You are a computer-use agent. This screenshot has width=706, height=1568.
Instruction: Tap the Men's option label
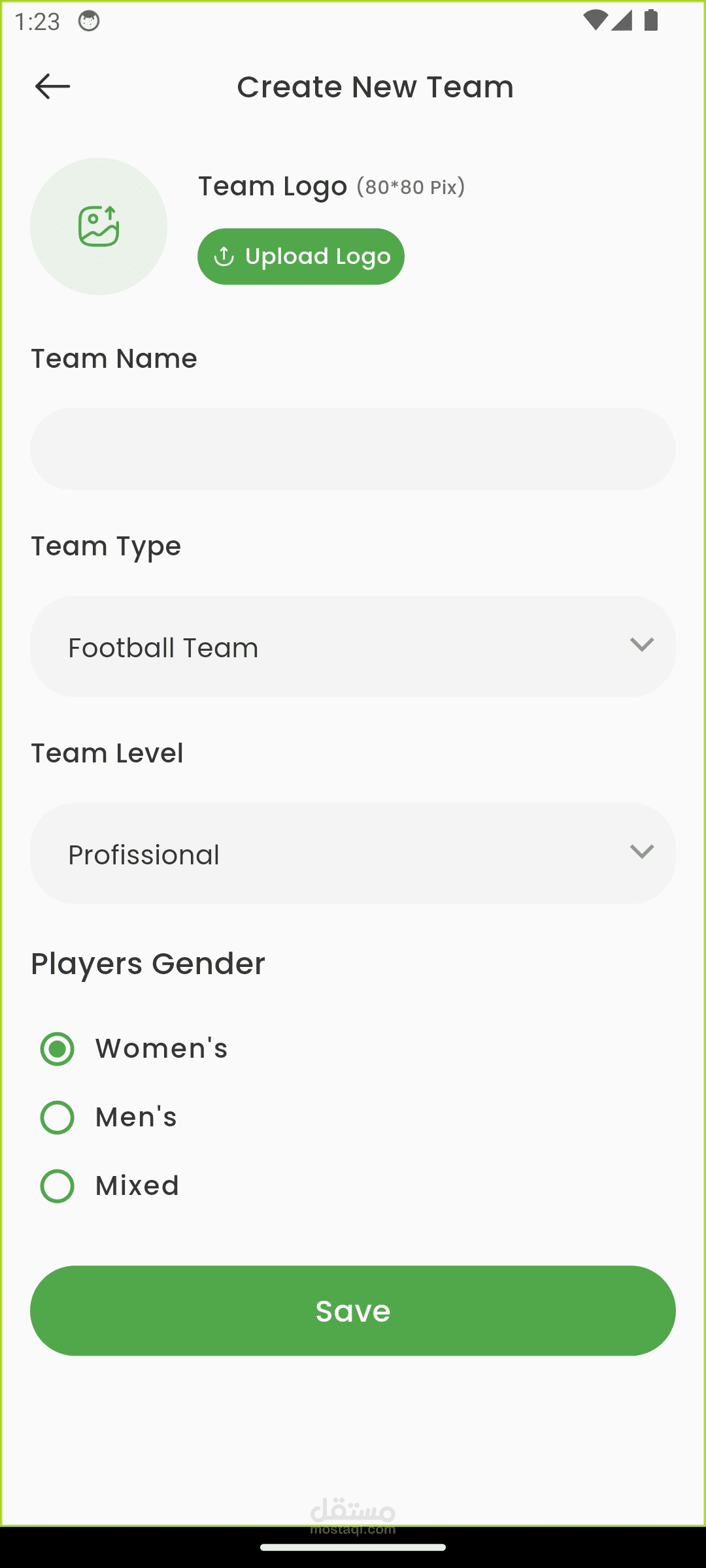pos(136,1117)
